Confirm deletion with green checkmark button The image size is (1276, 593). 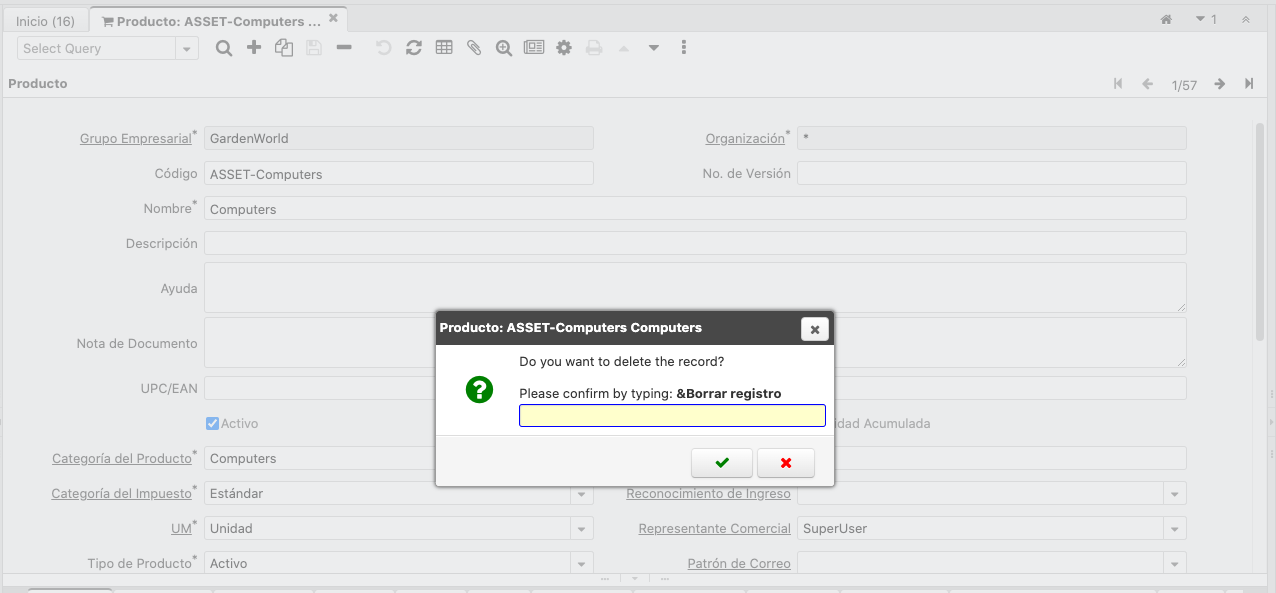pos(721,463)
